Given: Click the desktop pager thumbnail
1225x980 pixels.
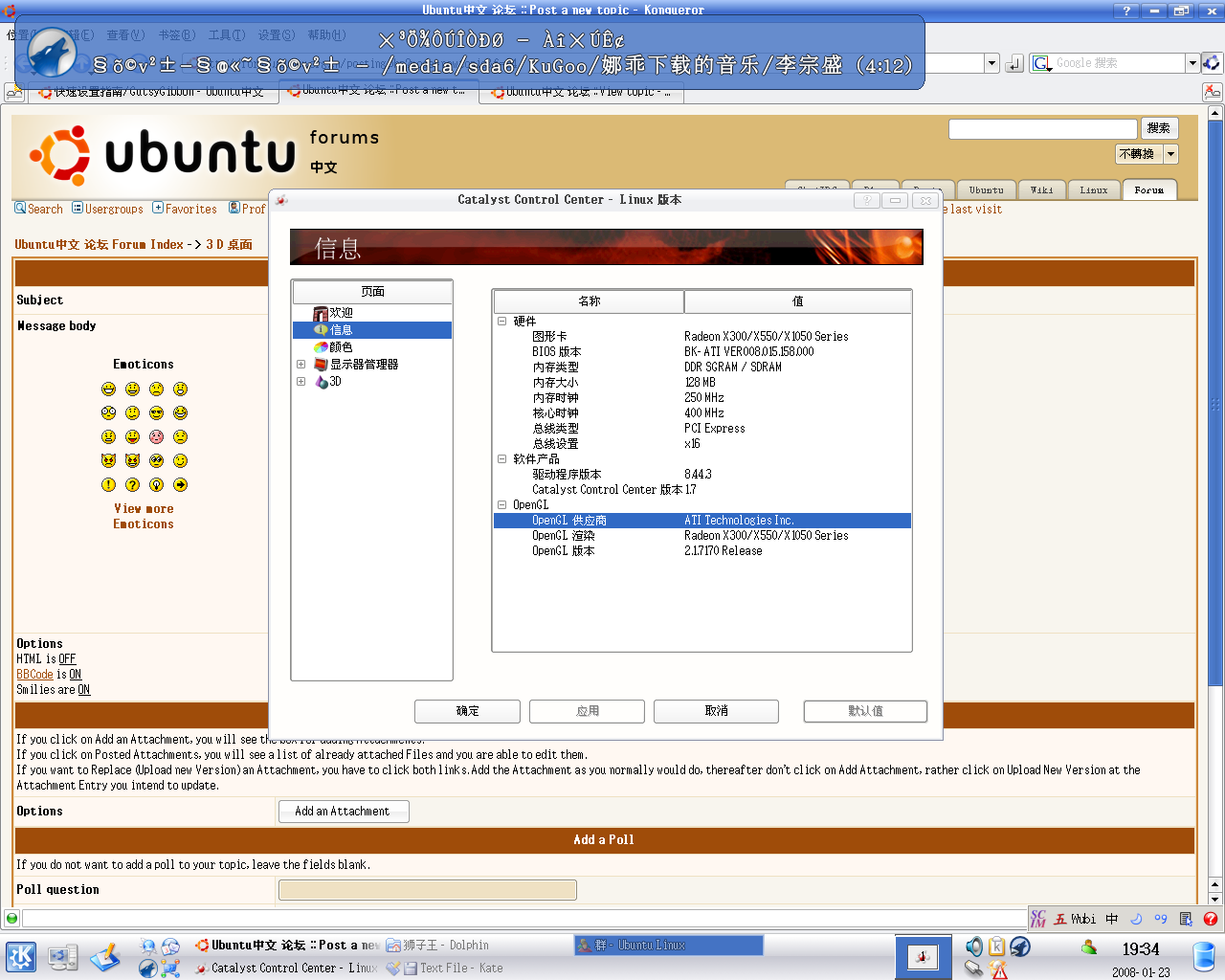Looking at the screenshot, I should [x=923, y=957].
